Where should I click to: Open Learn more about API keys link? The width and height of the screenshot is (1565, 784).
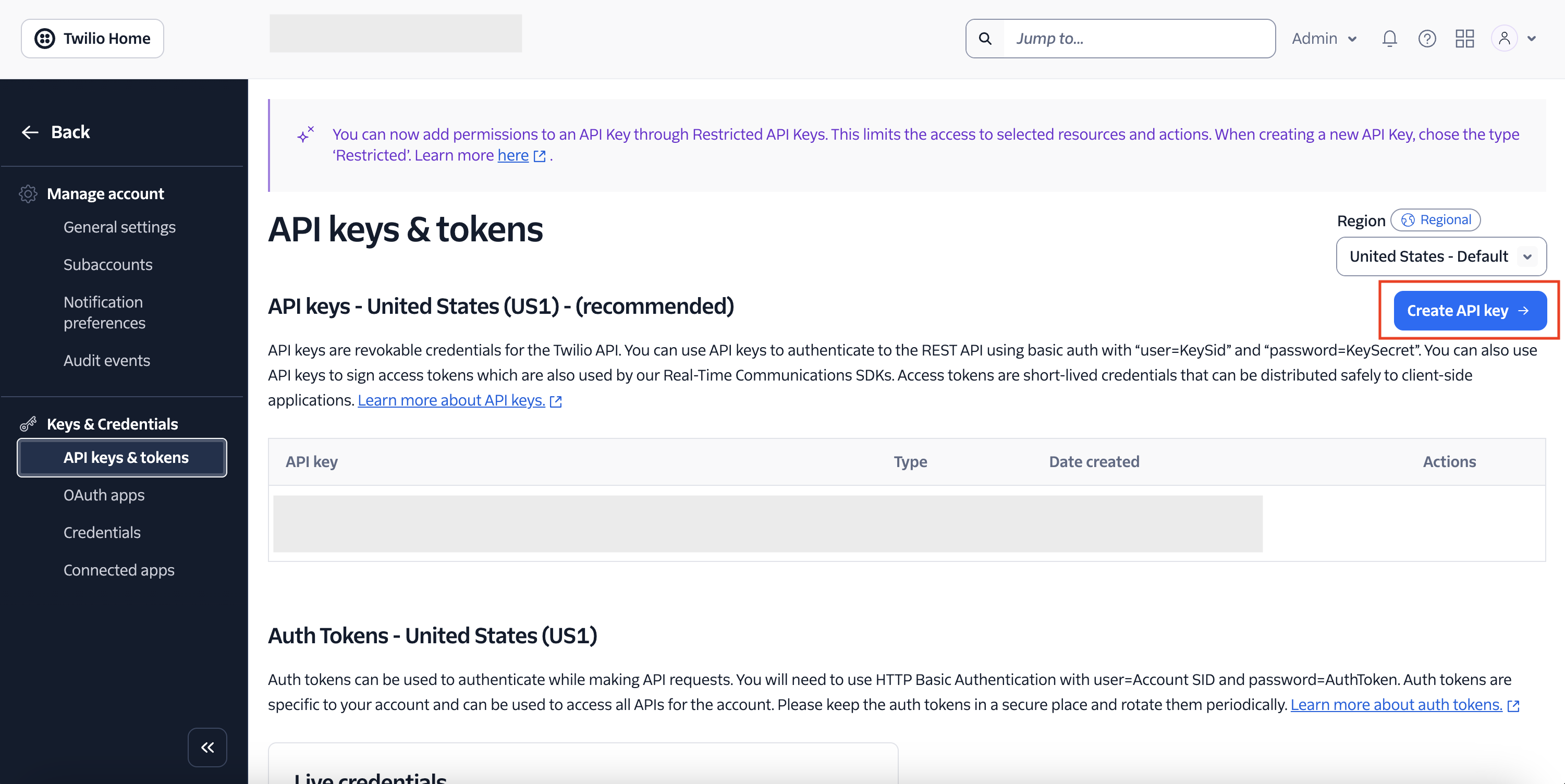coord(451,400)
